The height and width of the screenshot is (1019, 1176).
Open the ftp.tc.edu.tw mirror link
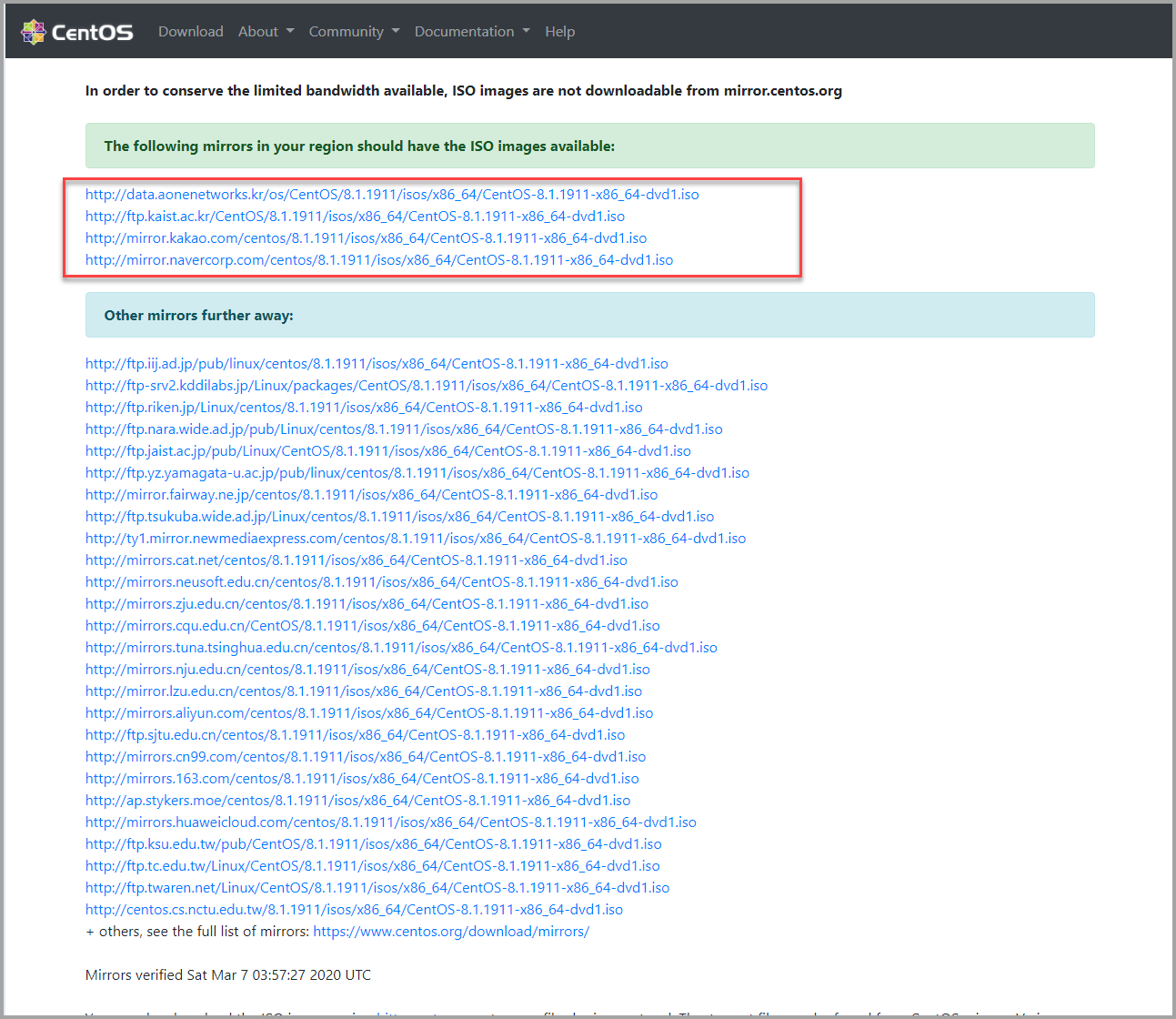click(x=373, y=866)
